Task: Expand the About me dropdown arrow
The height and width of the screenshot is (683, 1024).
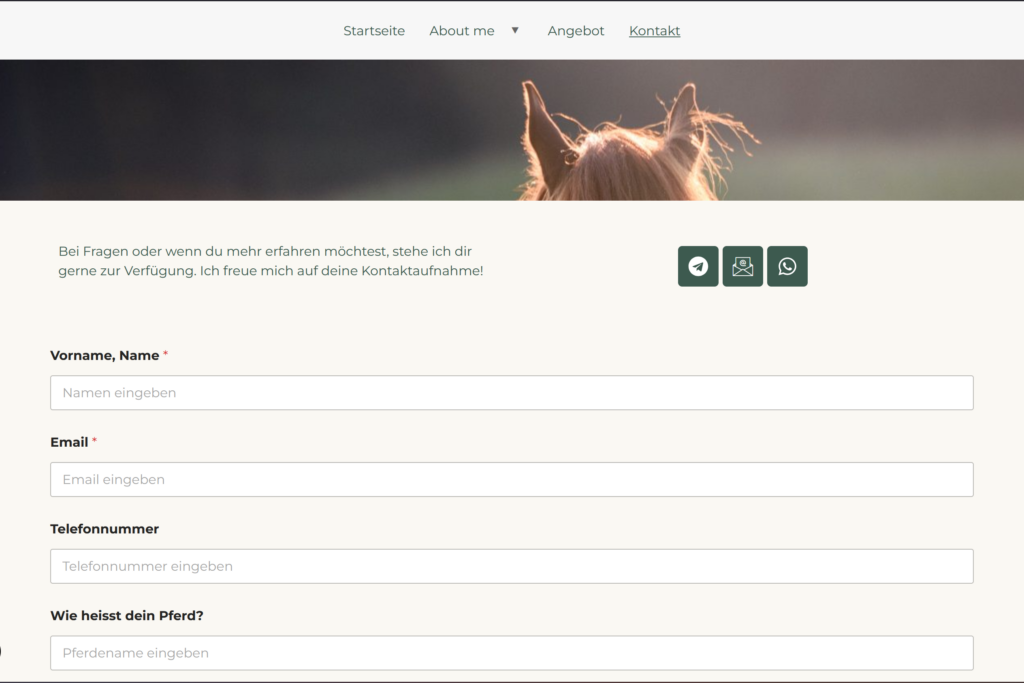Action: [x=514, y=30]
